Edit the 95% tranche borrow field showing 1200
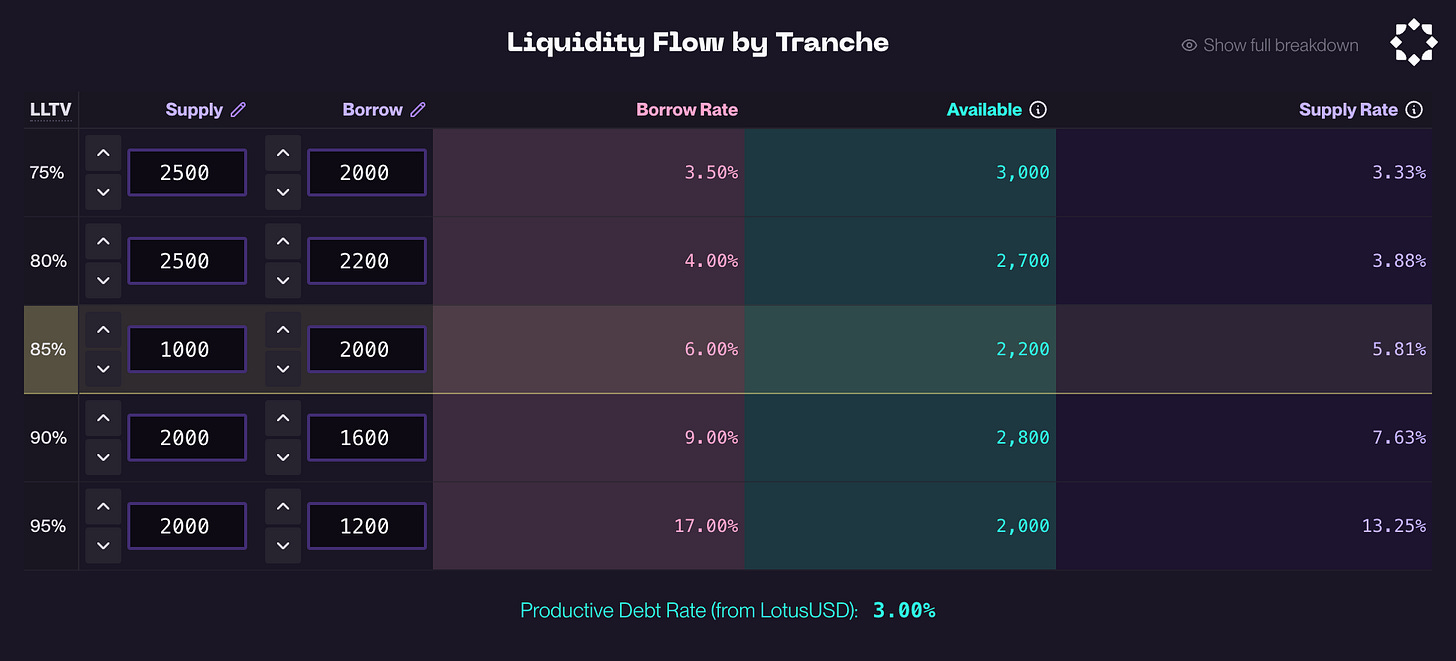The height and width of the screenshot is (661, 1456). (x=366, y=526)
